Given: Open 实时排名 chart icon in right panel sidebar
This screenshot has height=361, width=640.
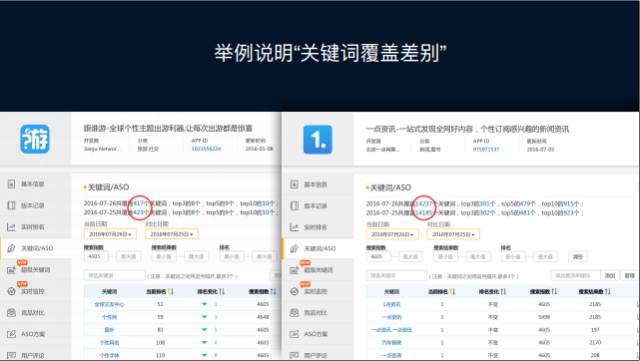Looking at the screenshot, I should point(294,227).
